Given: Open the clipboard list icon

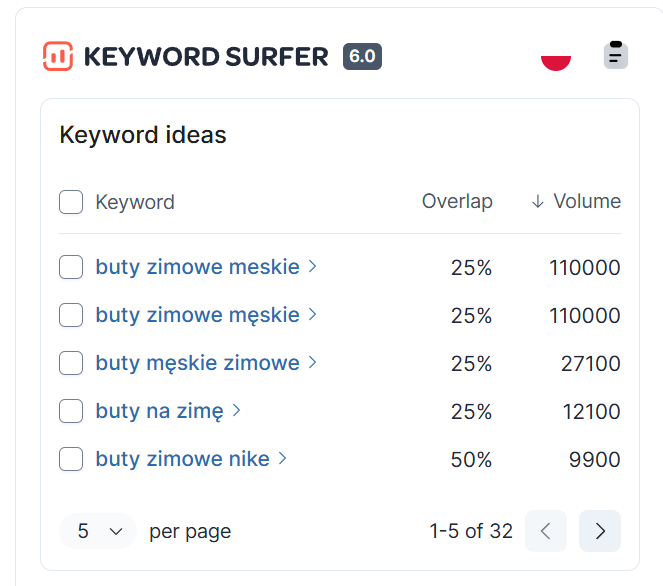Looking at the screenshot, I should pos(616,55).
